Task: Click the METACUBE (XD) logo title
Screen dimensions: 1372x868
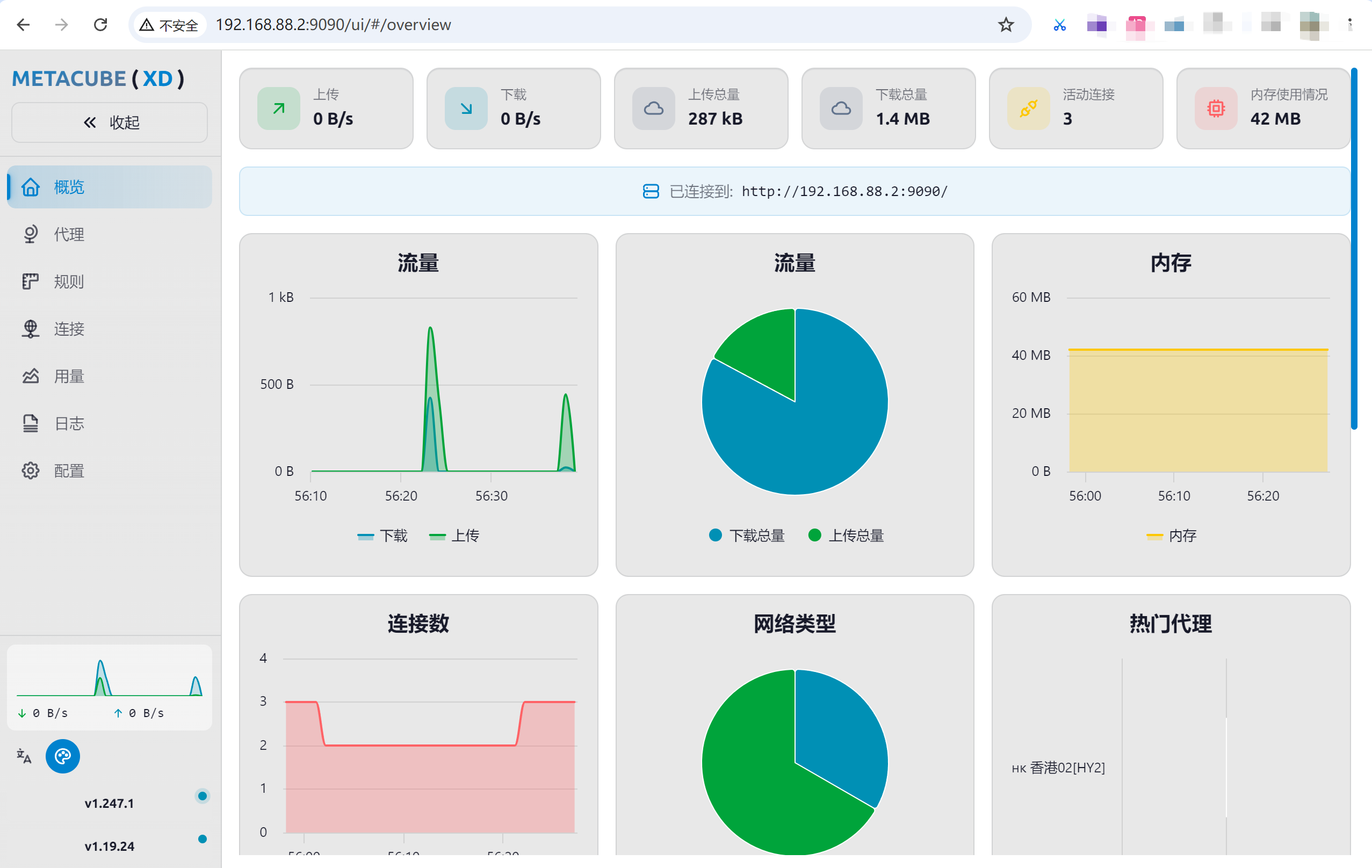Action: click(98, 78)
